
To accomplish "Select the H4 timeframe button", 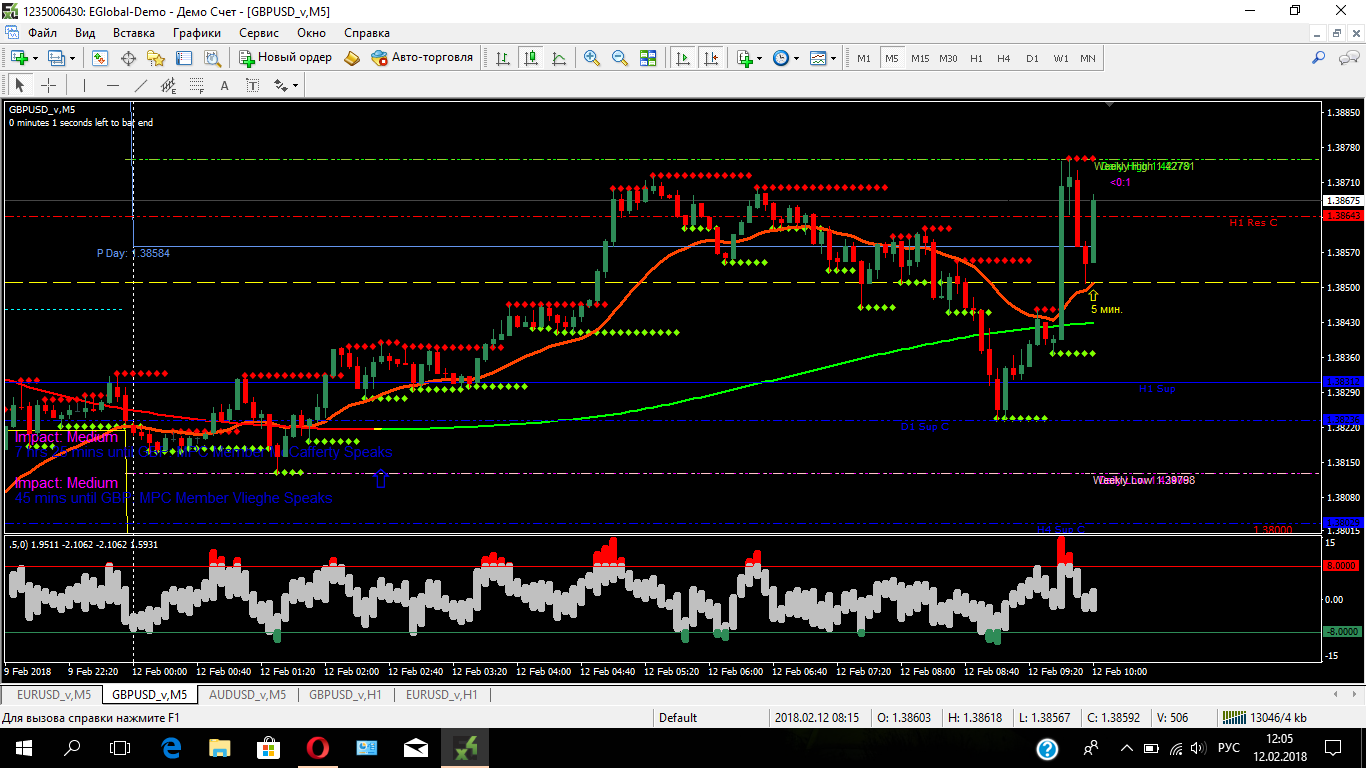I will point(1004,58).
